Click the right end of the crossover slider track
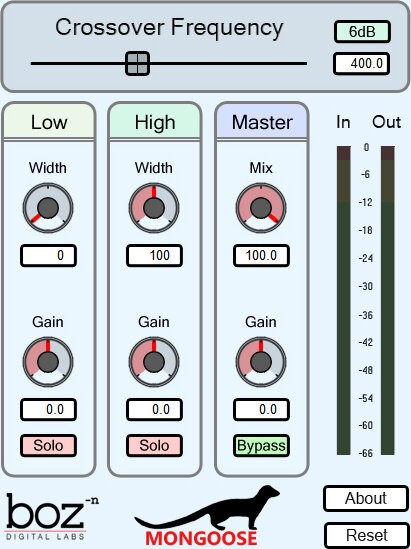411x549 pixels. point(305,63)
